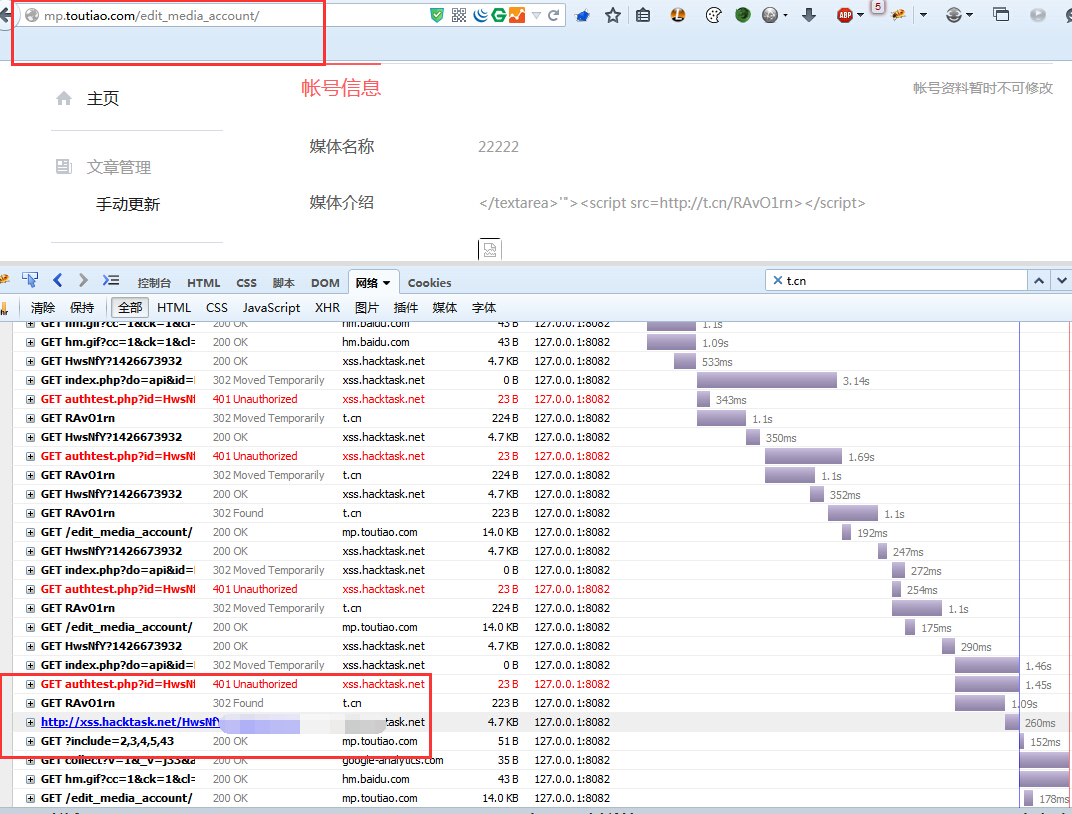
Task: Go forward using the Firebug gray right arrow
Action: 83,280
